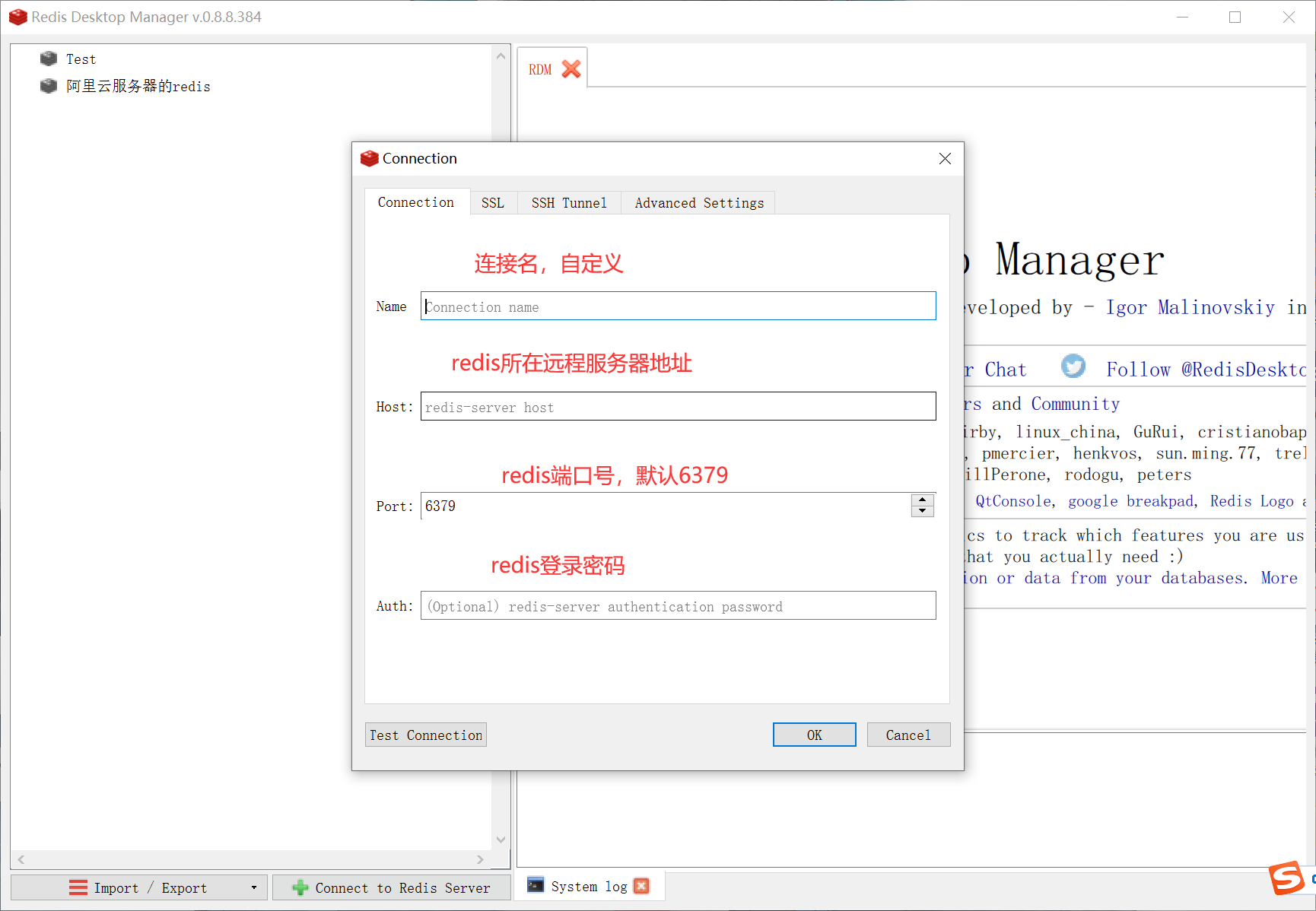Click the green plus Connect icon
Image resolution: width=1316 pixels, height=911 pixels.
coord(300,887)
